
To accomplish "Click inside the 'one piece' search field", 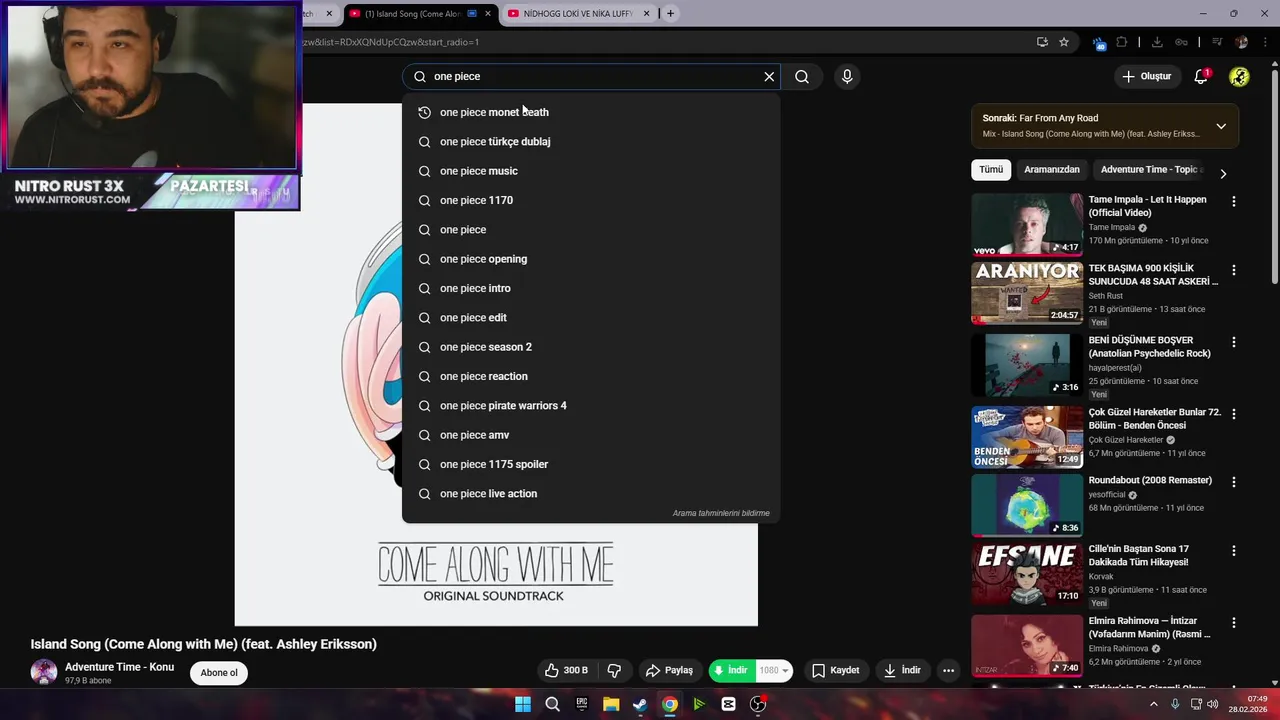I will coord(590,77).
